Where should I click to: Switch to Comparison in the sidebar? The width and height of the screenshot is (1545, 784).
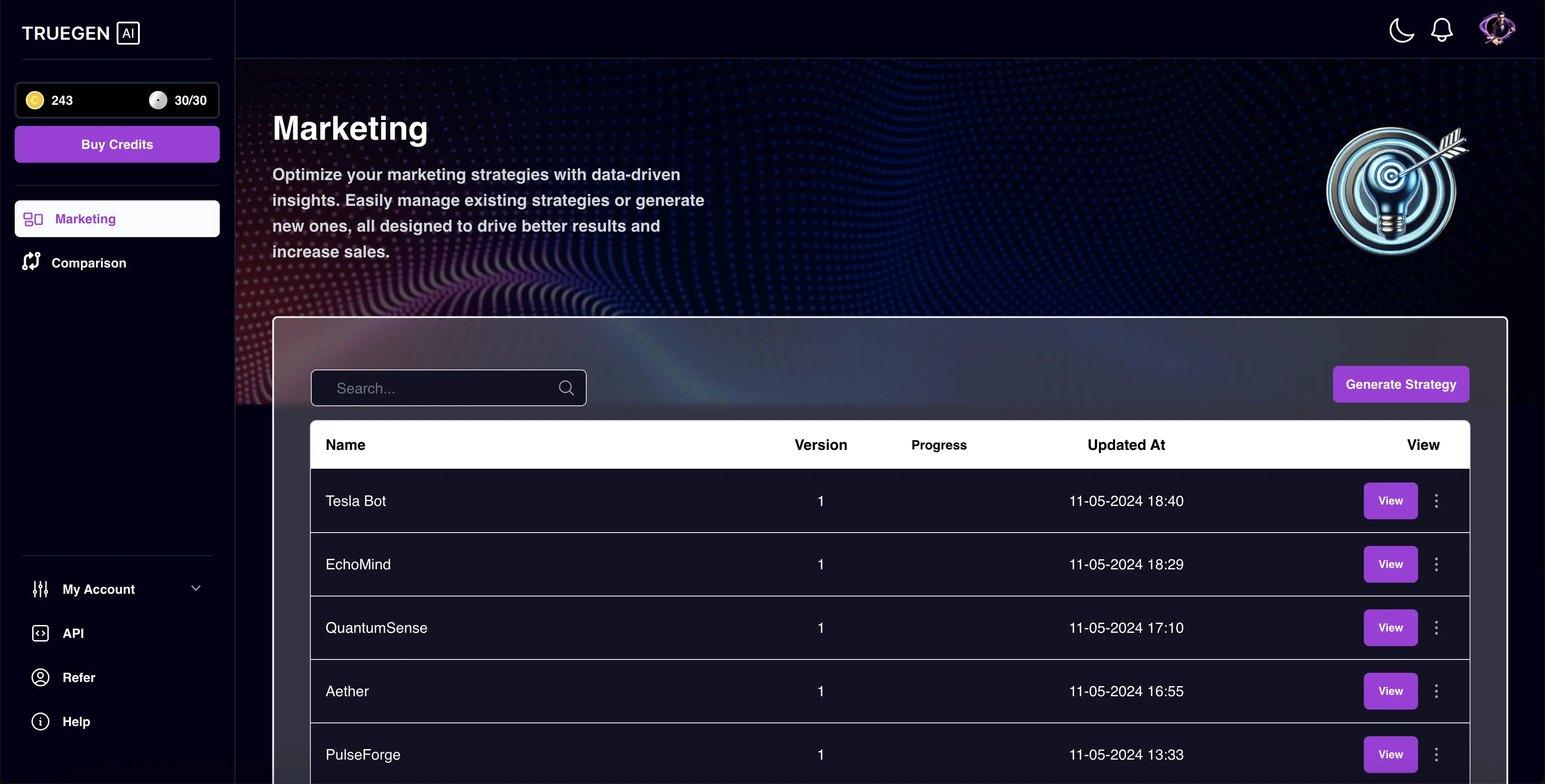(88, 262)
